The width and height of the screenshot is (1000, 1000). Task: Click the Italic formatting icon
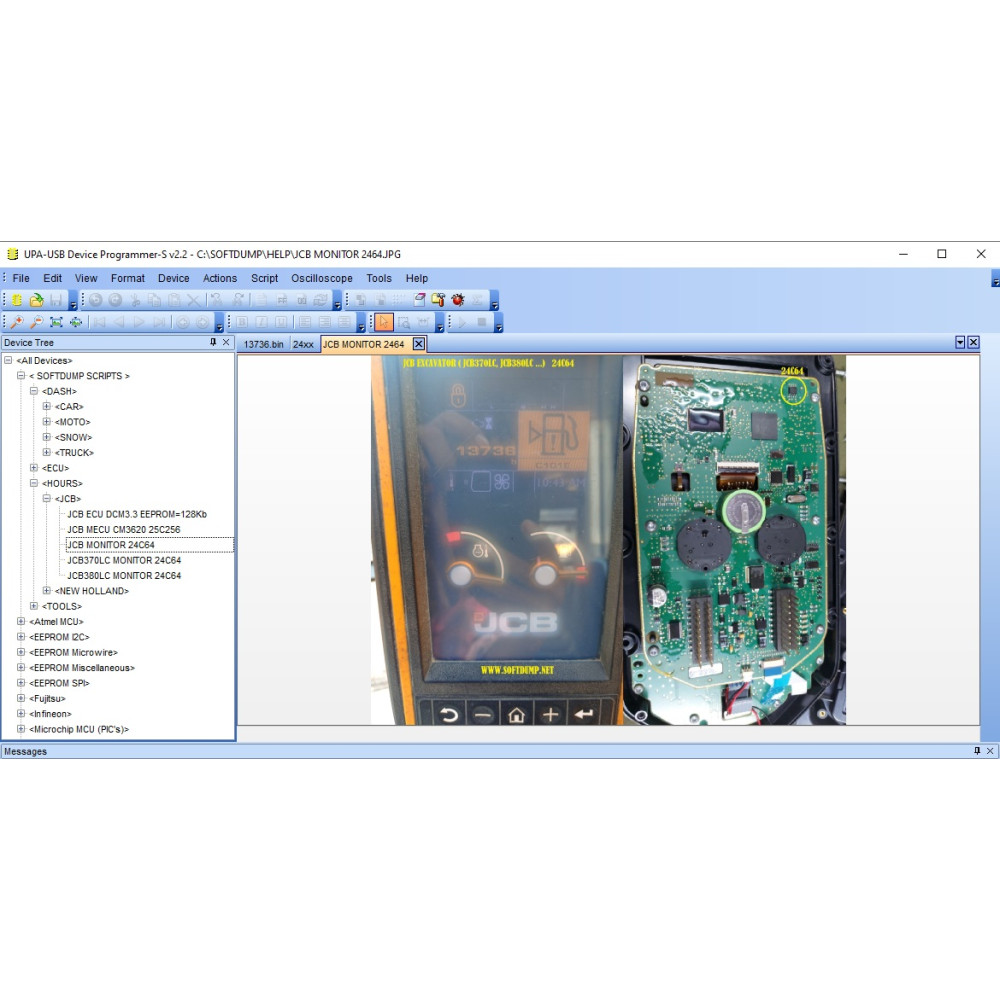261,322
